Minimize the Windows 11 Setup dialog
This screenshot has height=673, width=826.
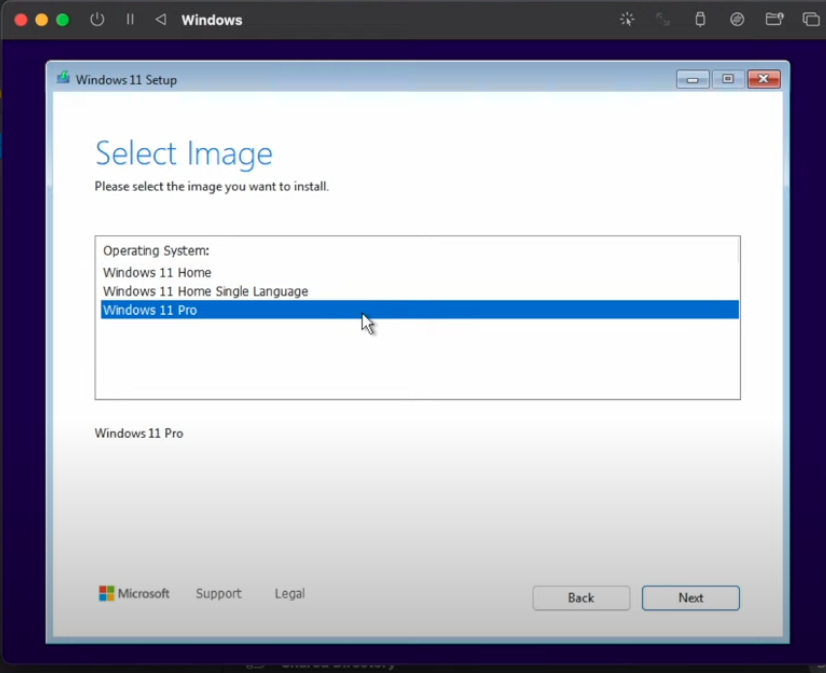(x=693, y=80)
